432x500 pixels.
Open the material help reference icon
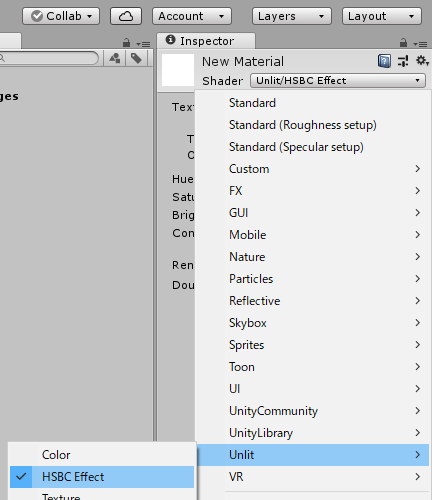point(384,61)
